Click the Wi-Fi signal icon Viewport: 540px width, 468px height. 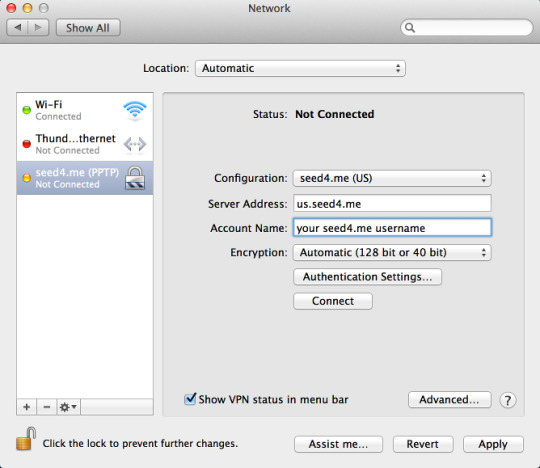click(x=135, y=110)
